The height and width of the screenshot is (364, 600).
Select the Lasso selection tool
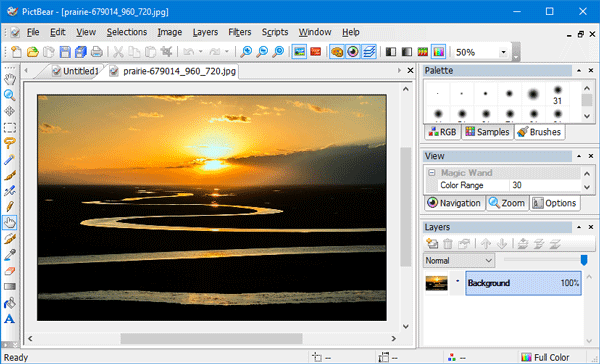click(10, 143)
